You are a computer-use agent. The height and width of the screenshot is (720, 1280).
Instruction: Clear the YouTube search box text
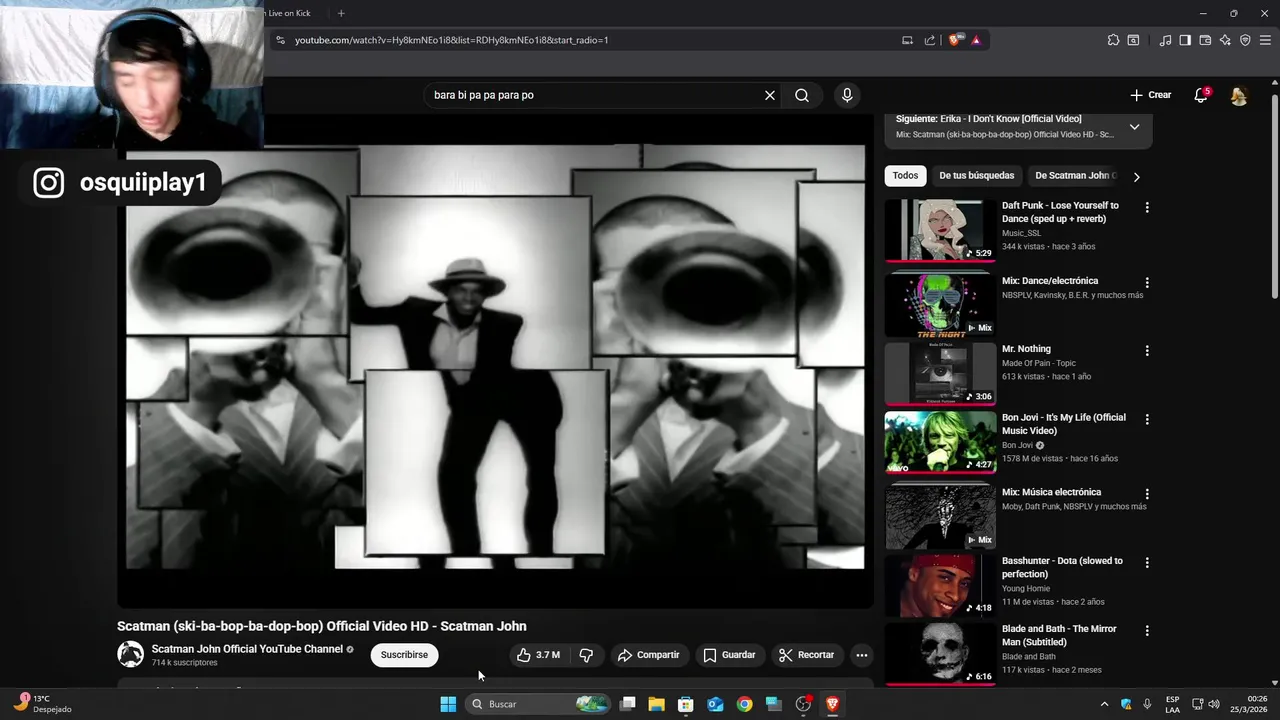[x=770, y=95]
